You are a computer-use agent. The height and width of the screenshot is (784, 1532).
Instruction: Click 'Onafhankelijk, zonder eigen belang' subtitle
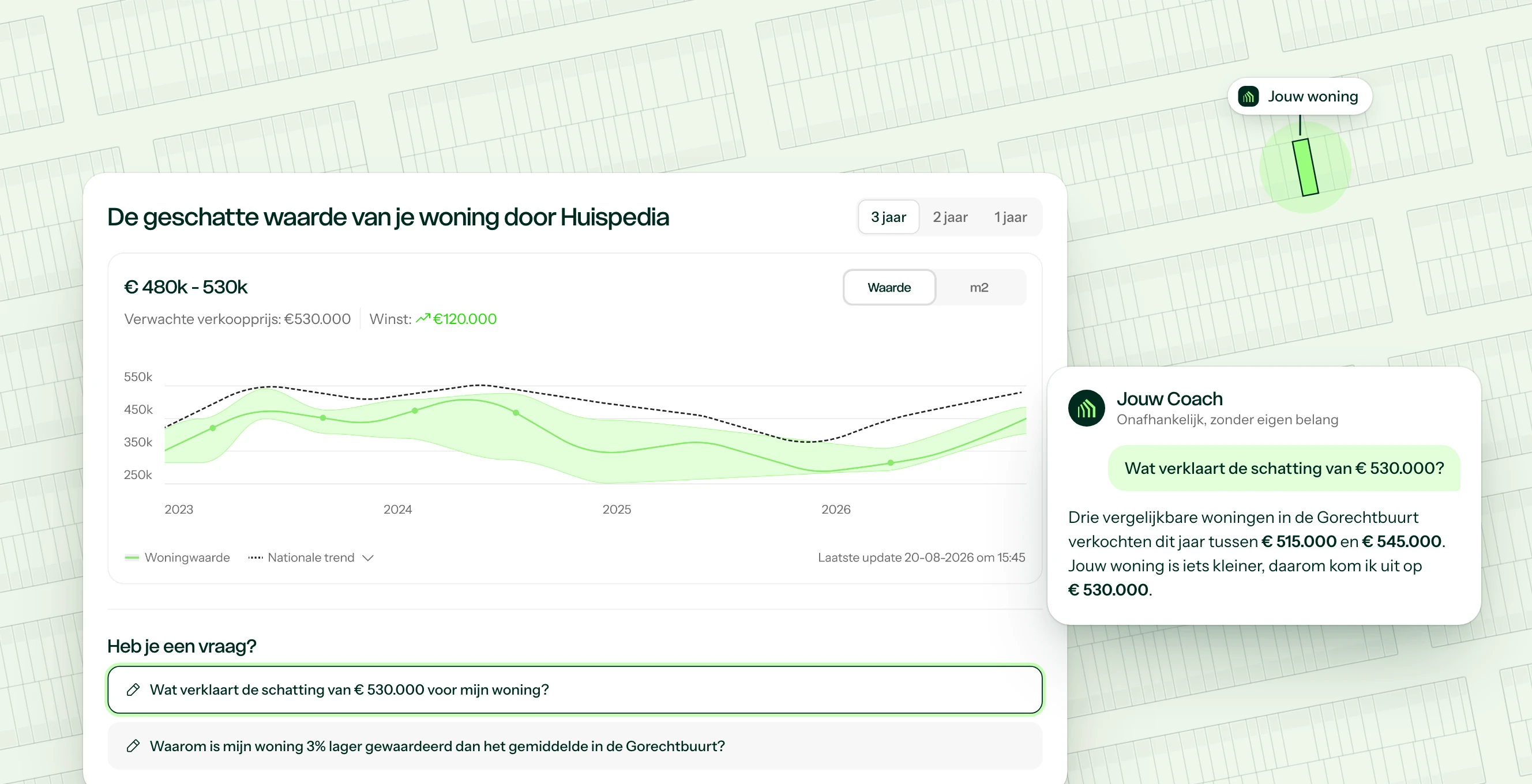coord(1227,420)
